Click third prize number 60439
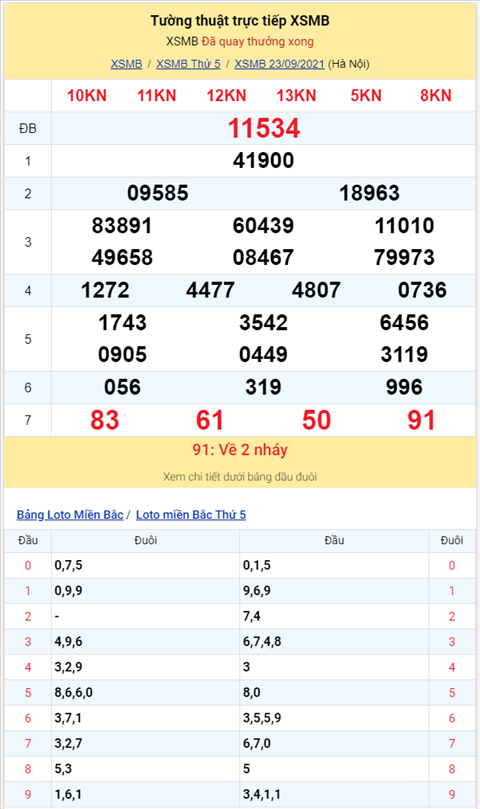Image resolution: width=480 pixels, height=809 pixels. point(263,225)
